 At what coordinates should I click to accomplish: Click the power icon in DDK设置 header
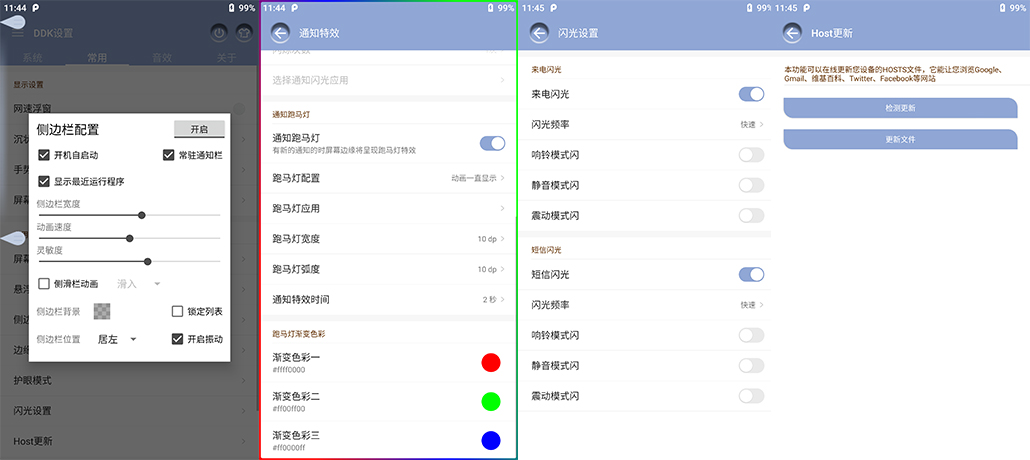click(219, 33)
